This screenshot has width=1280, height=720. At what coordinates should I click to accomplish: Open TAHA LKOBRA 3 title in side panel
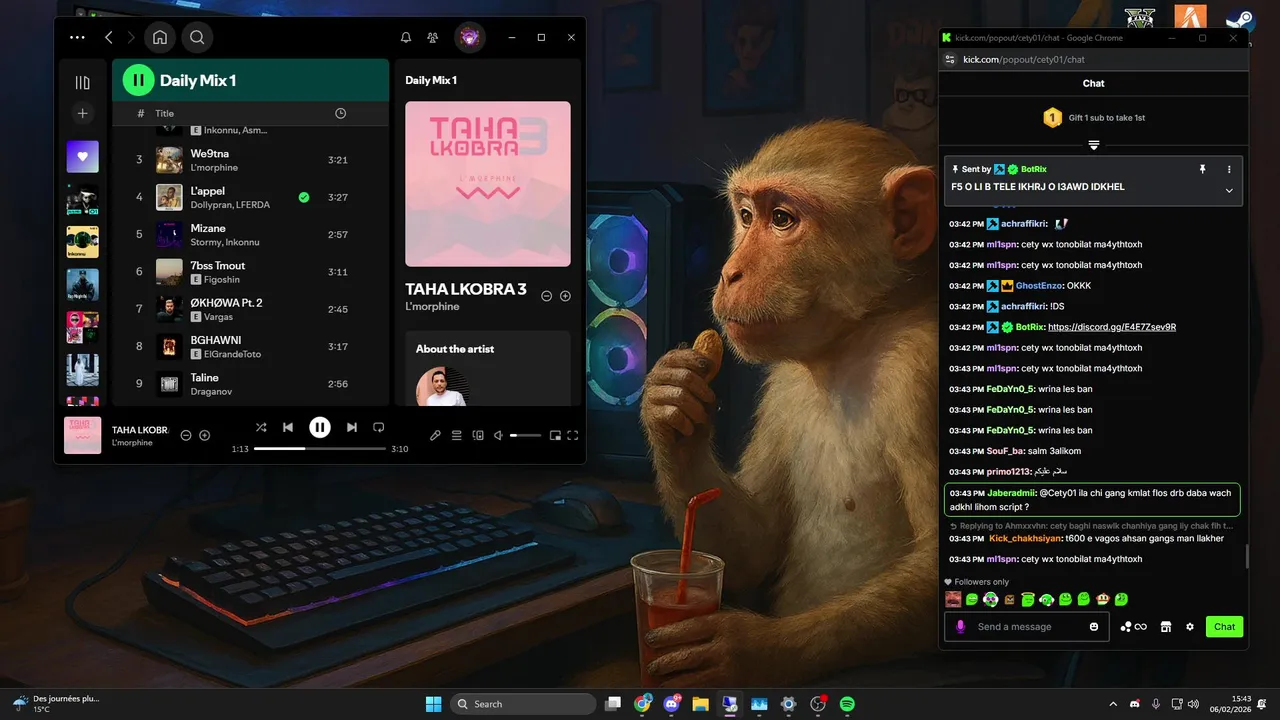pos(465,290)
